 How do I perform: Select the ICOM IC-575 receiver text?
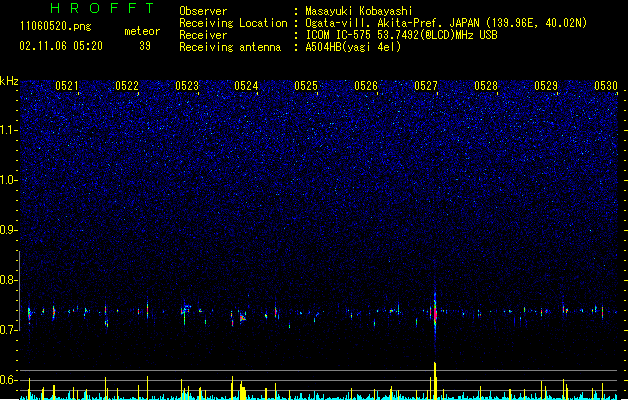coord(401,35)
